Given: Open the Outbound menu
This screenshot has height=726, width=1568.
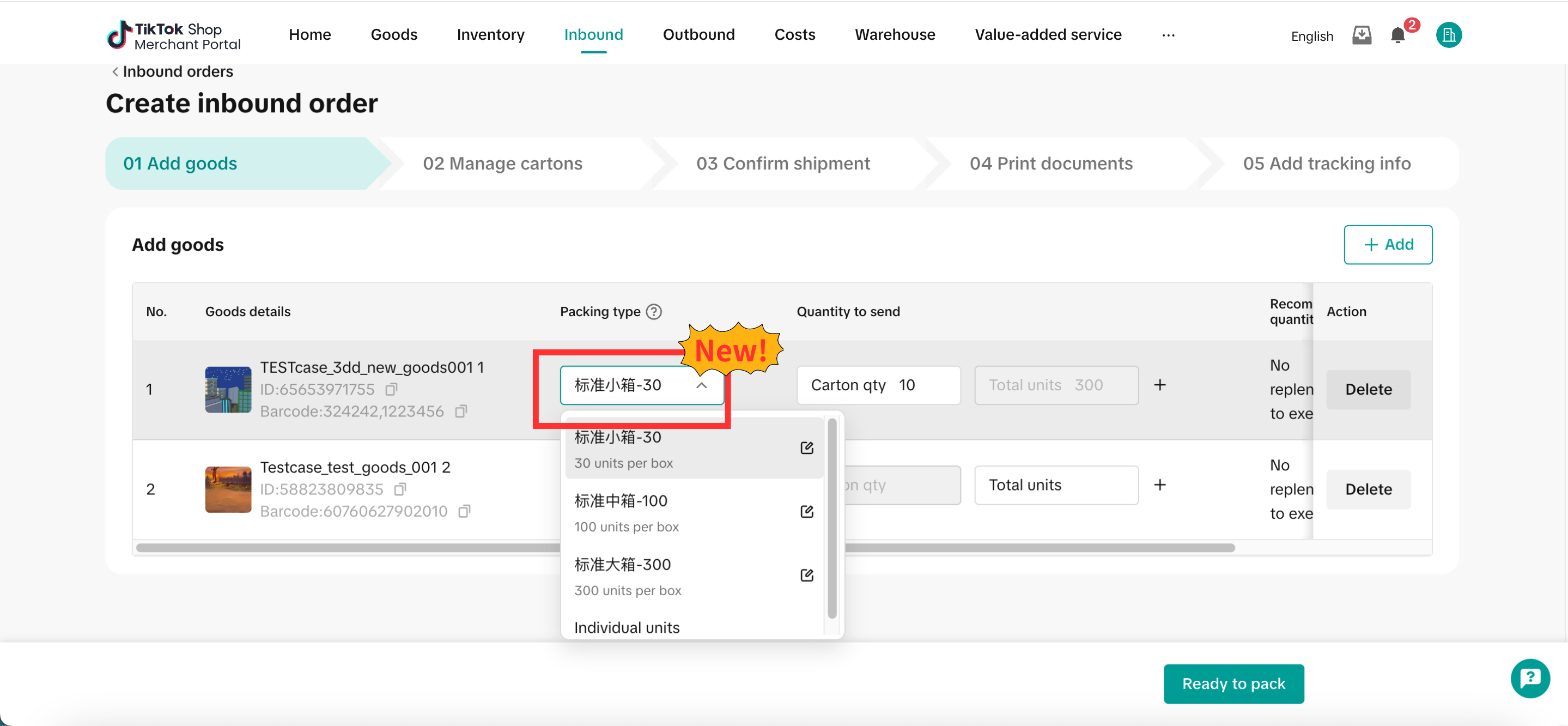Looking at the screenshot, I should [x=698, y=35].
